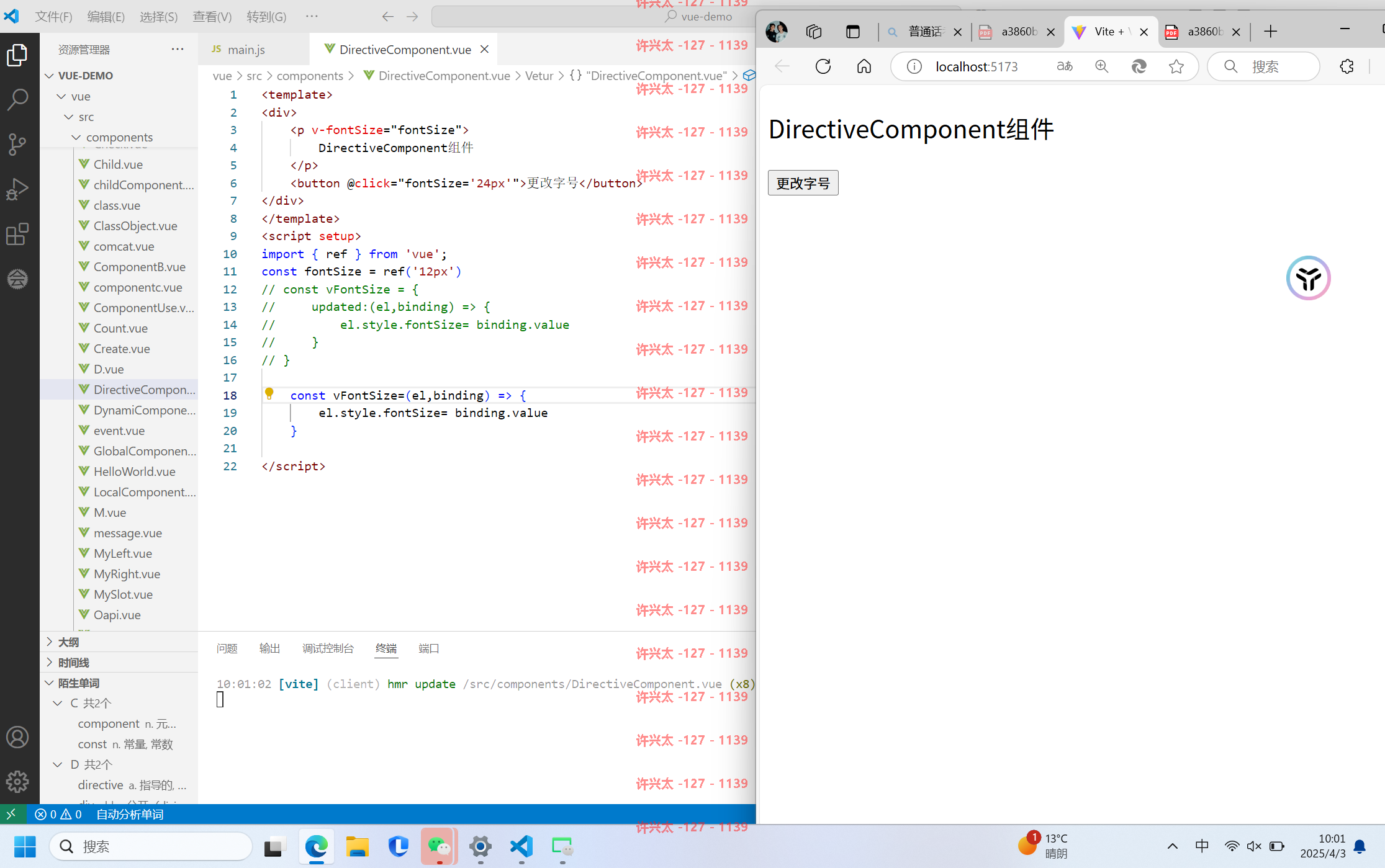Screen dimensions: 1385x868
Task: Open the 文件(F) menu
Action: (x=53, y=17)
